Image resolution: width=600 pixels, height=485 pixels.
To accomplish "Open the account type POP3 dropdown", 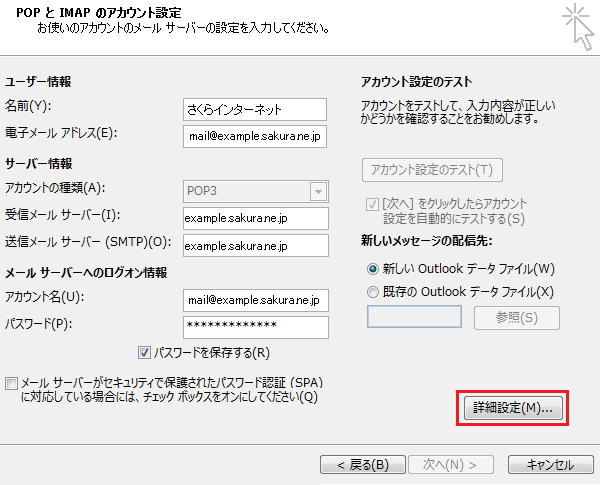I will (x=255, y=191).
